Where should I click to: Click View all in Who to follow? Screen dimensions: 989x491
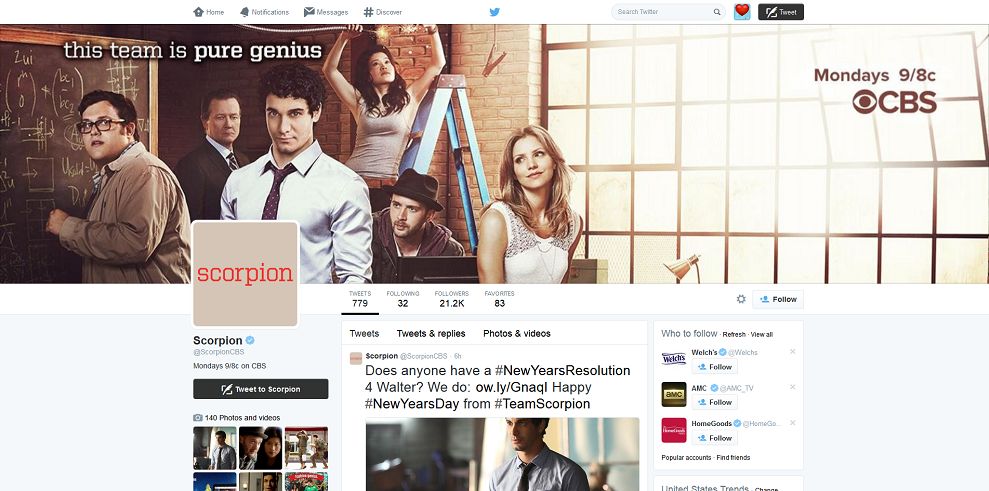click(x=761, y=334)
